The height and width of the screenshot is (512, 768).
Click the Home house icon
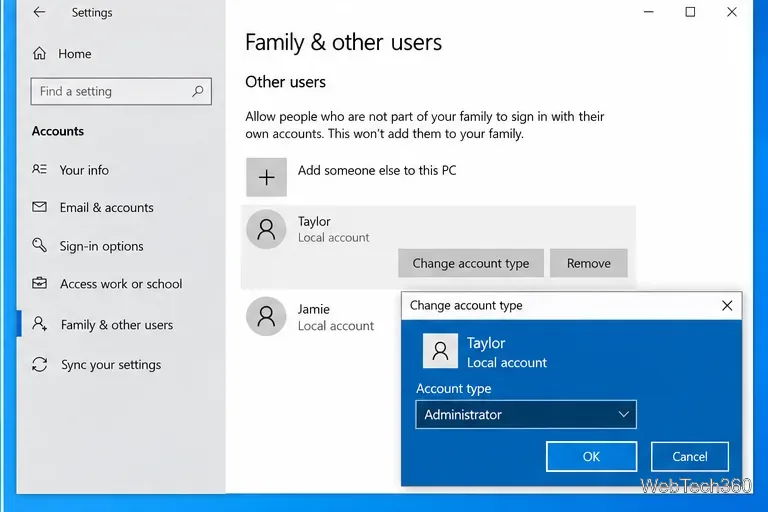(40, 53)
